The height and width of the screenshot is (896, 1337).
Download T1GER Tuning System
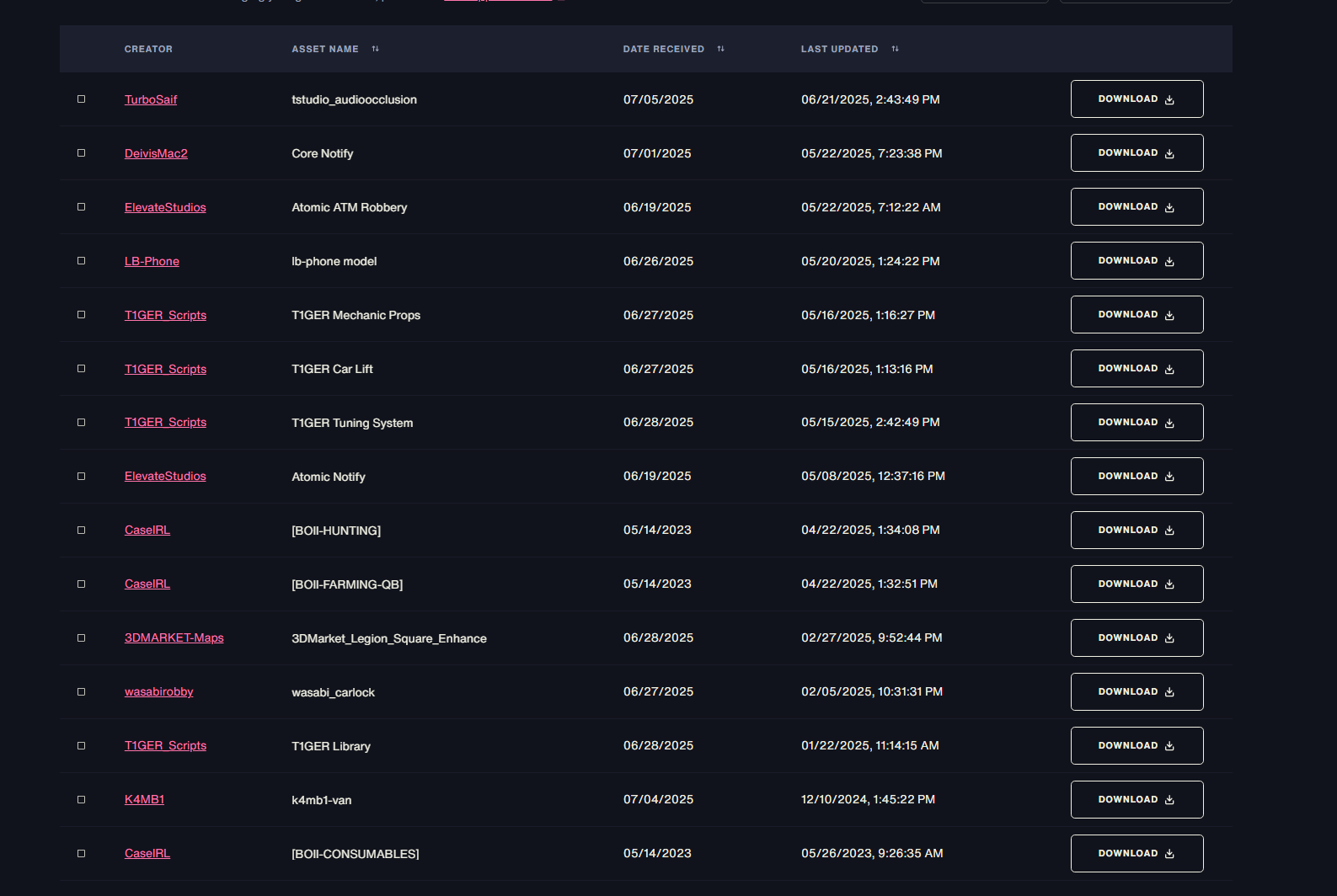(1136, 423)
